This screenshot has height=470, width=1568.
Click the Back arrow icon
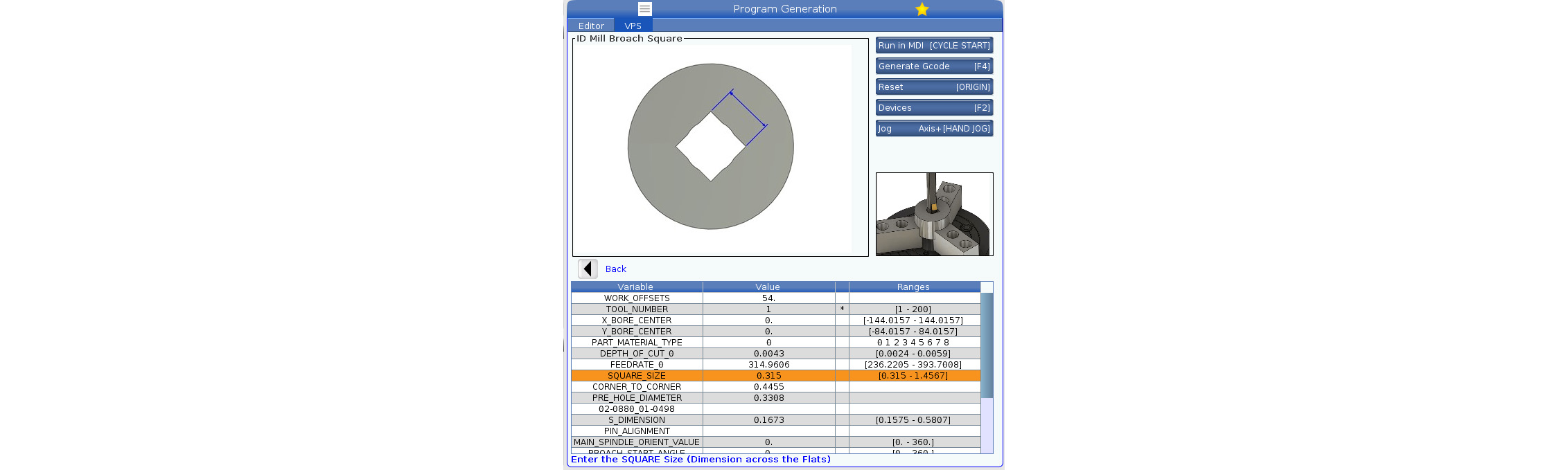tap(588, 269)
